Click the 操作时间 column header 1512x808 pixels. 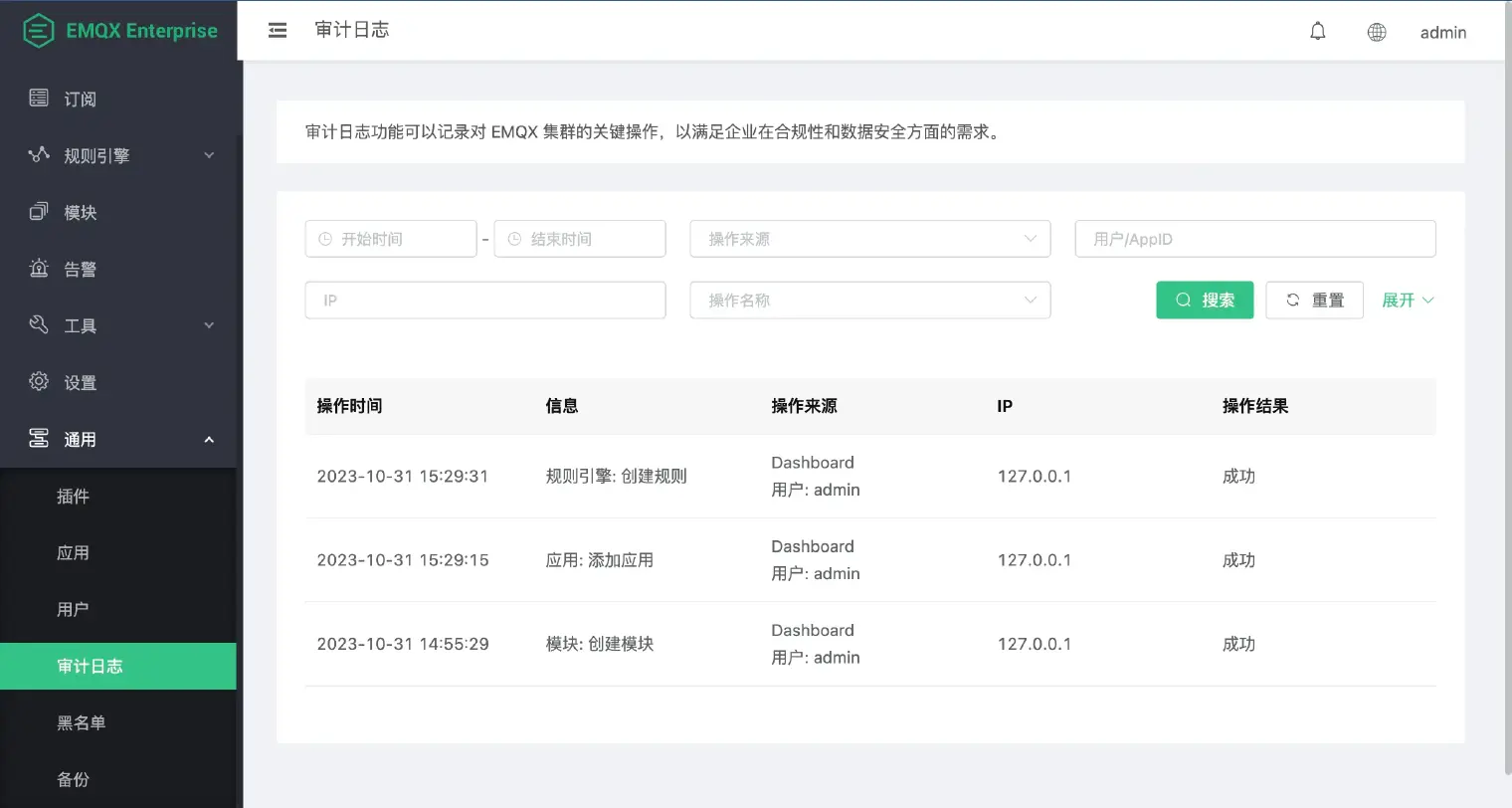349,406
